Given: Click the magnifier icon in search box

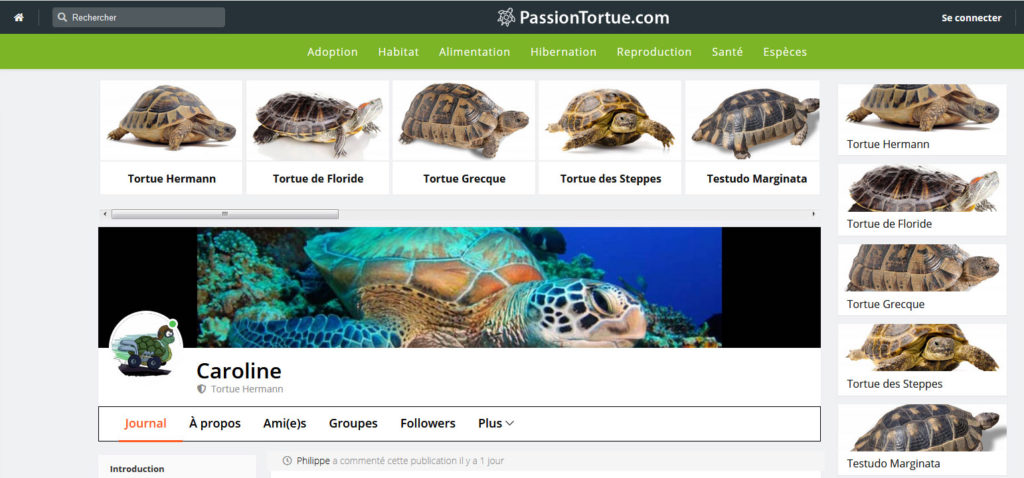Looking at the screenshot, I should (x=62, y=18).
